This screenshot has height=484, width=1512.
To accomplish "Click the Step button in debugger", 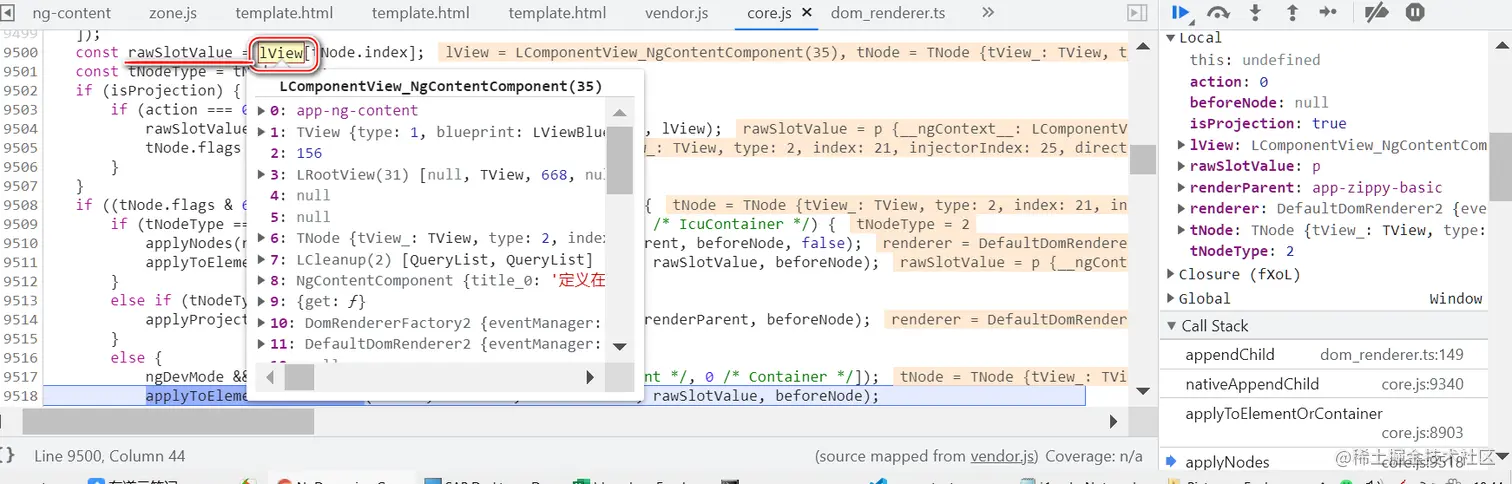I will pos(1328,13).
